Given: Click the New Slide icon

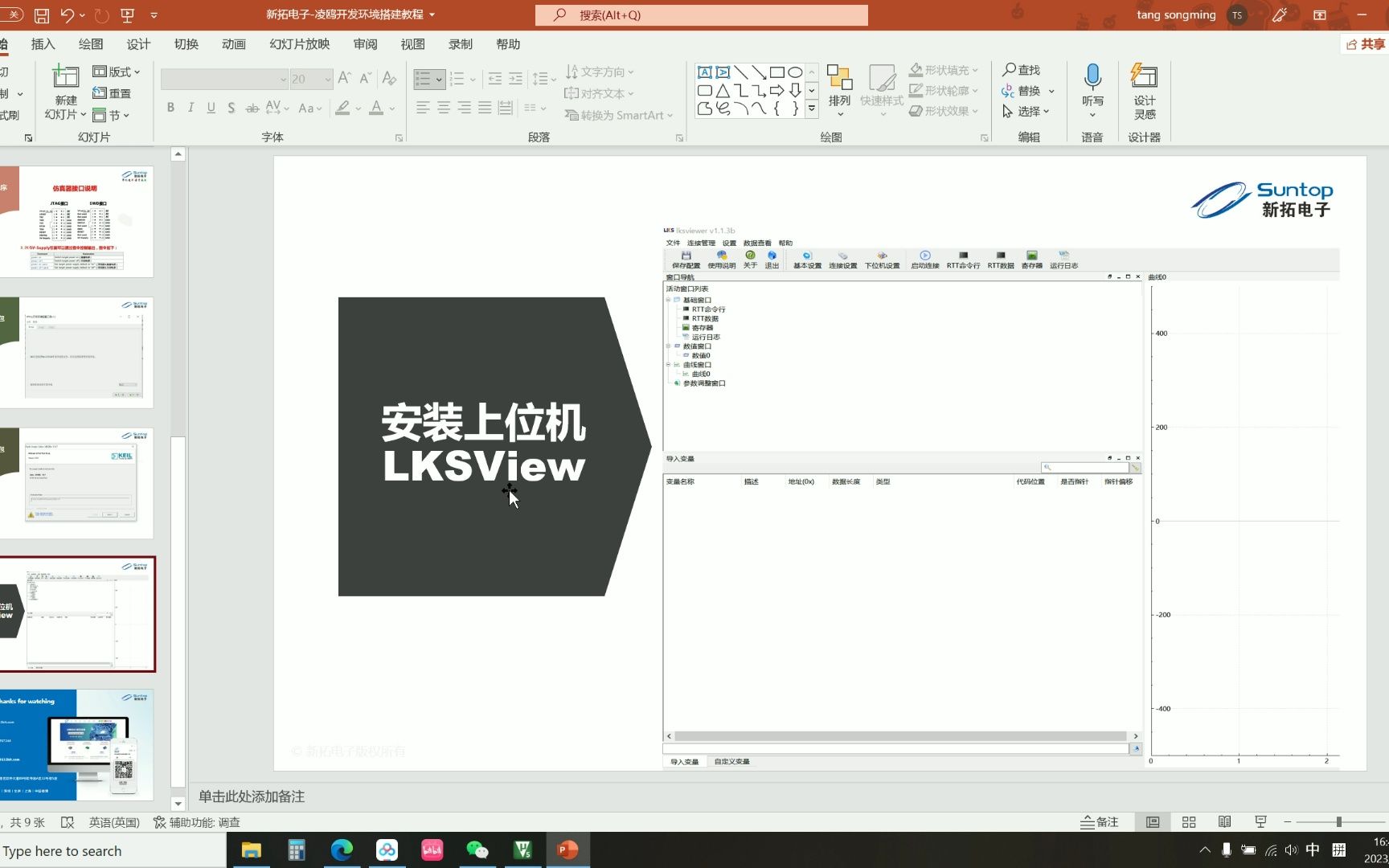Looking at the screenshot, I should (65, 77).
